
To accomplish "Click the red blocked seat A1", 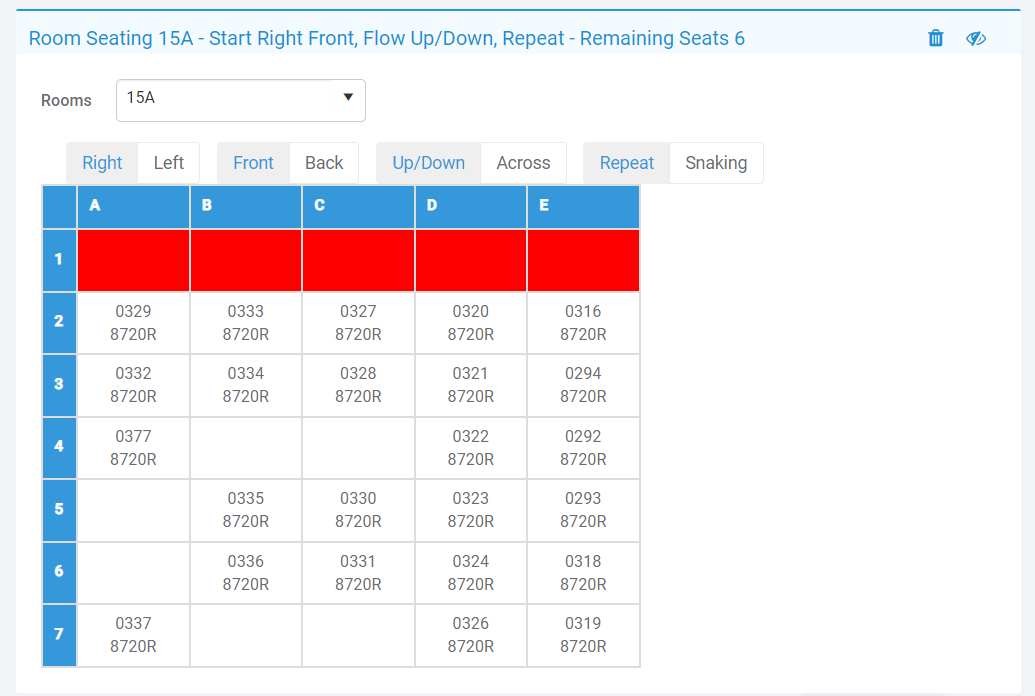I will 133,260.
